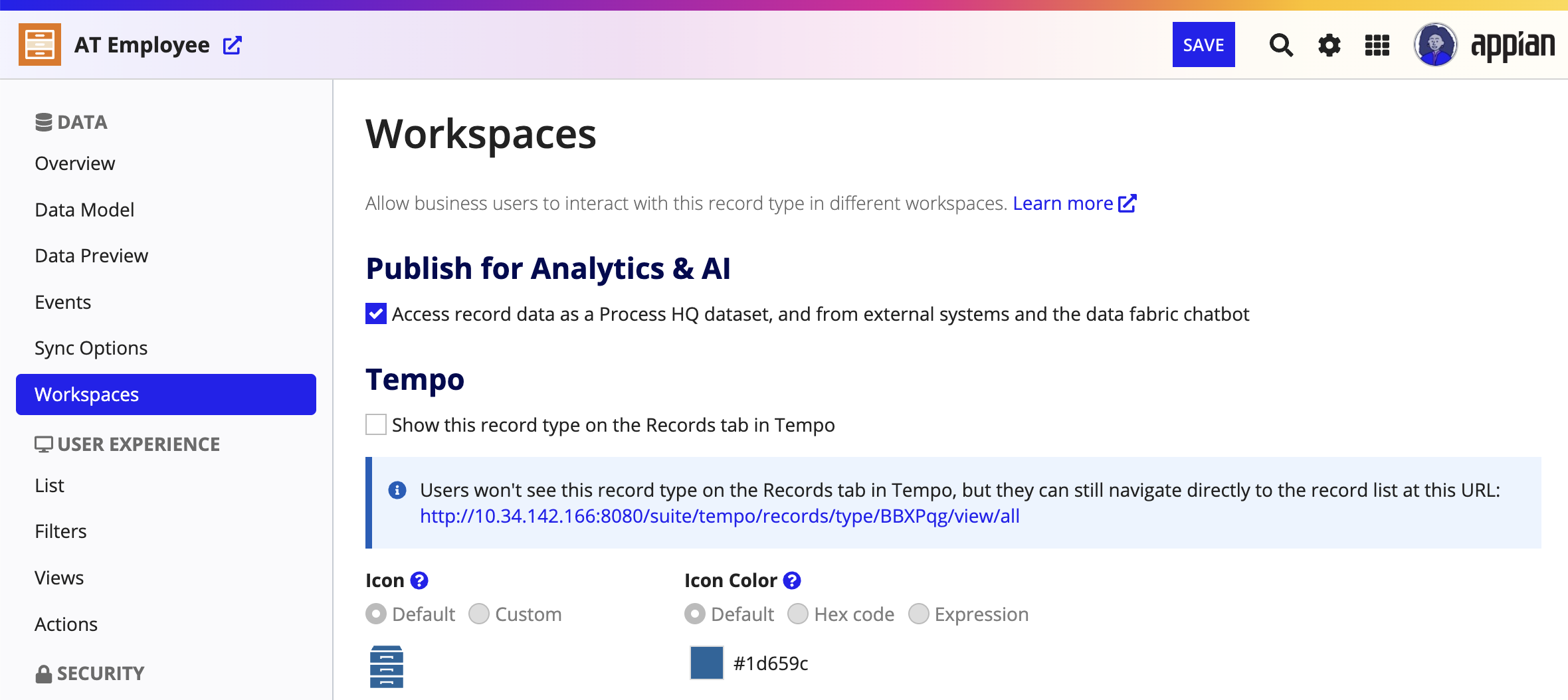Select the Expression icon color option
The image size is (1568, 700).
point(919,614)
